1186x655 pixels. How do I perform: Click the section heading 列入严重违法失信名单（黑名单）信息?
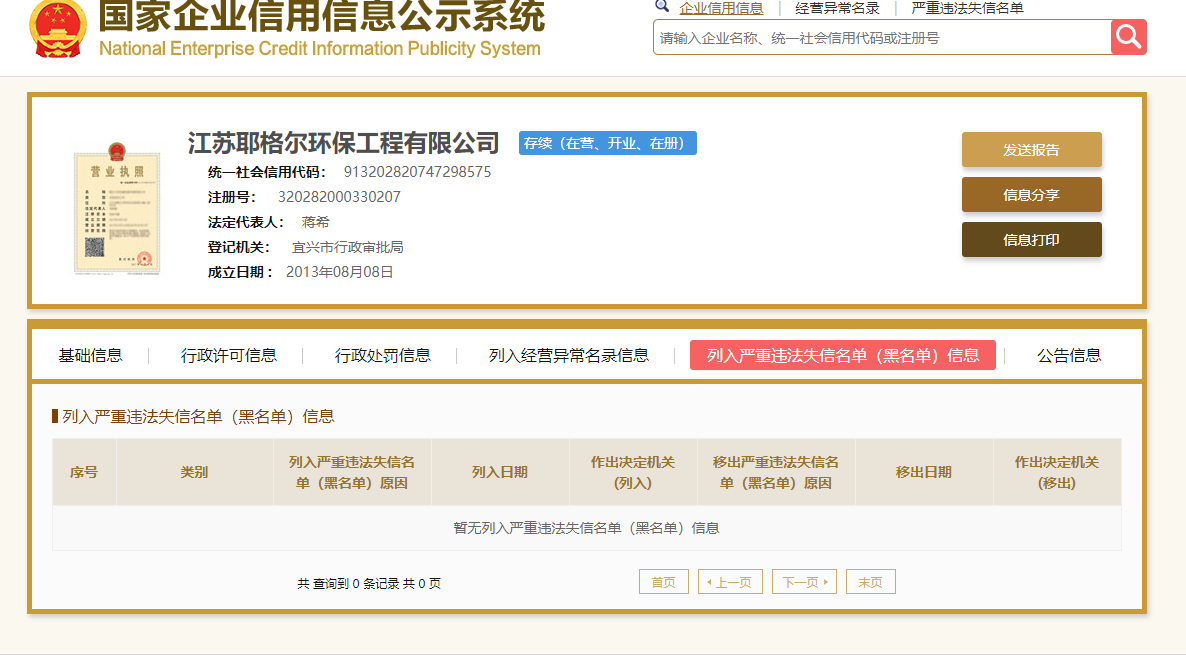tap(198, 416)
